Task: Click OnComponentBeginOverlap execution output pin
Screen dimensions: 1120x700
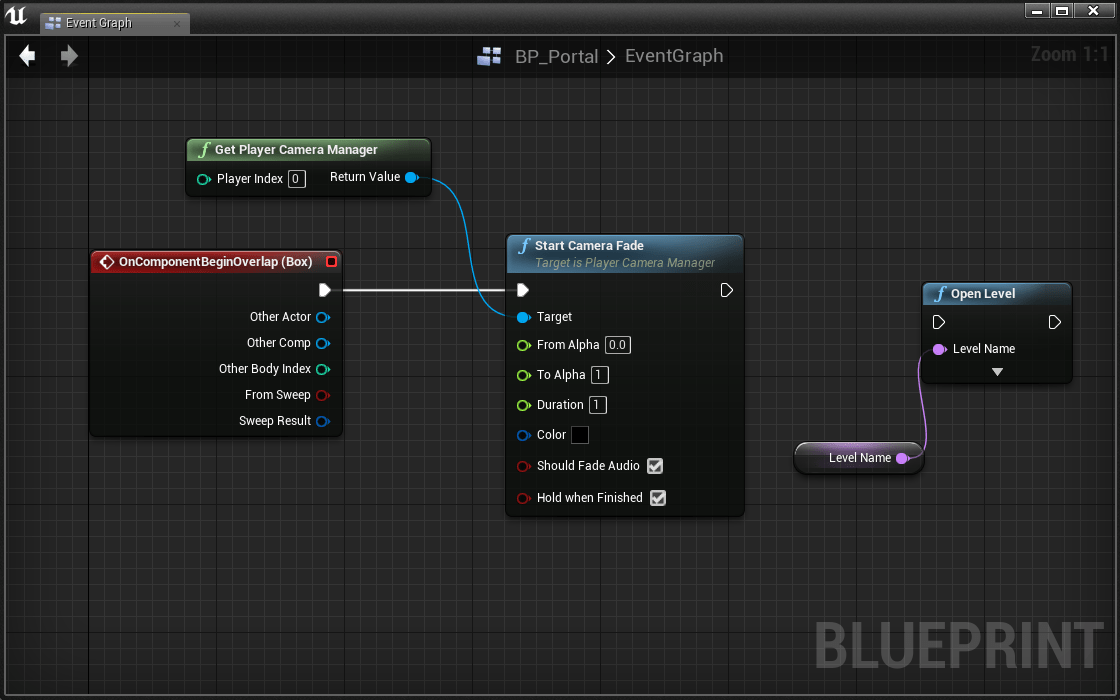Action: tap(325, 290)
